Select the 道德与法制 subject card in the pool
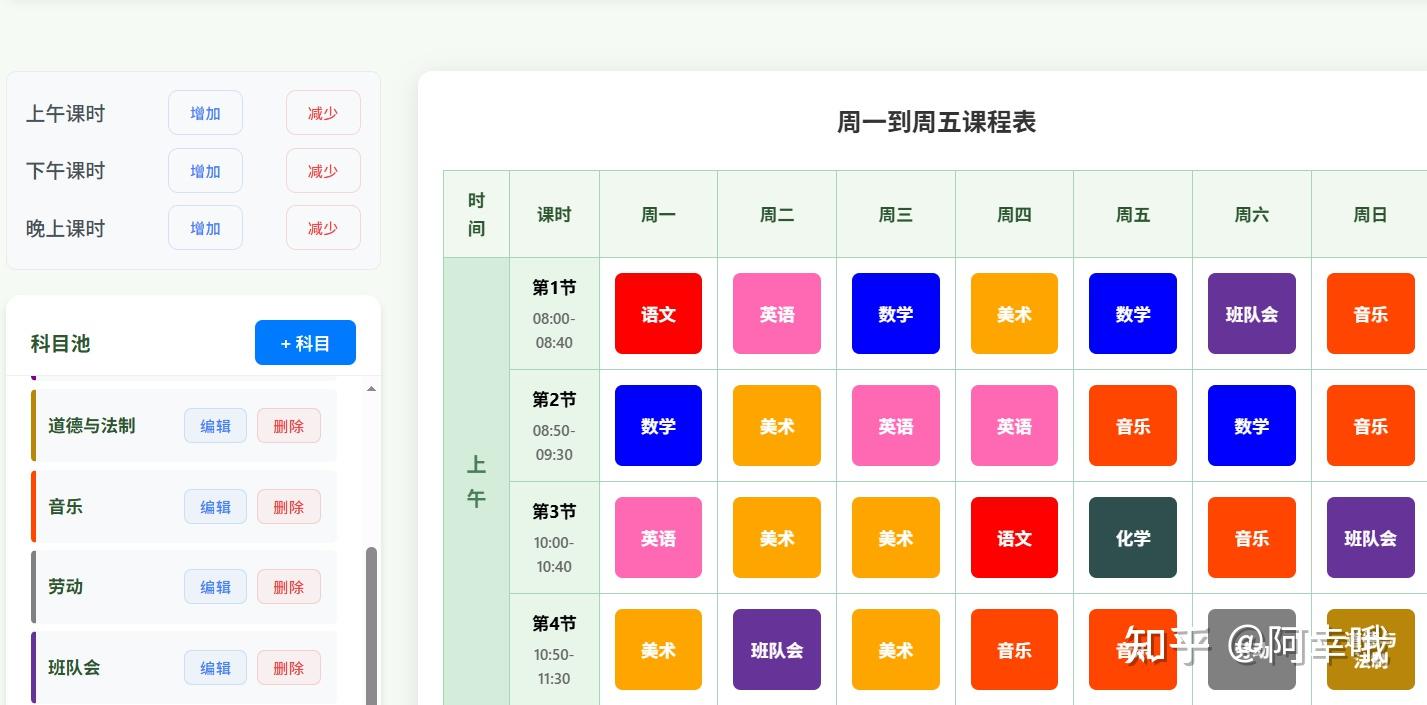 [184, 426]
